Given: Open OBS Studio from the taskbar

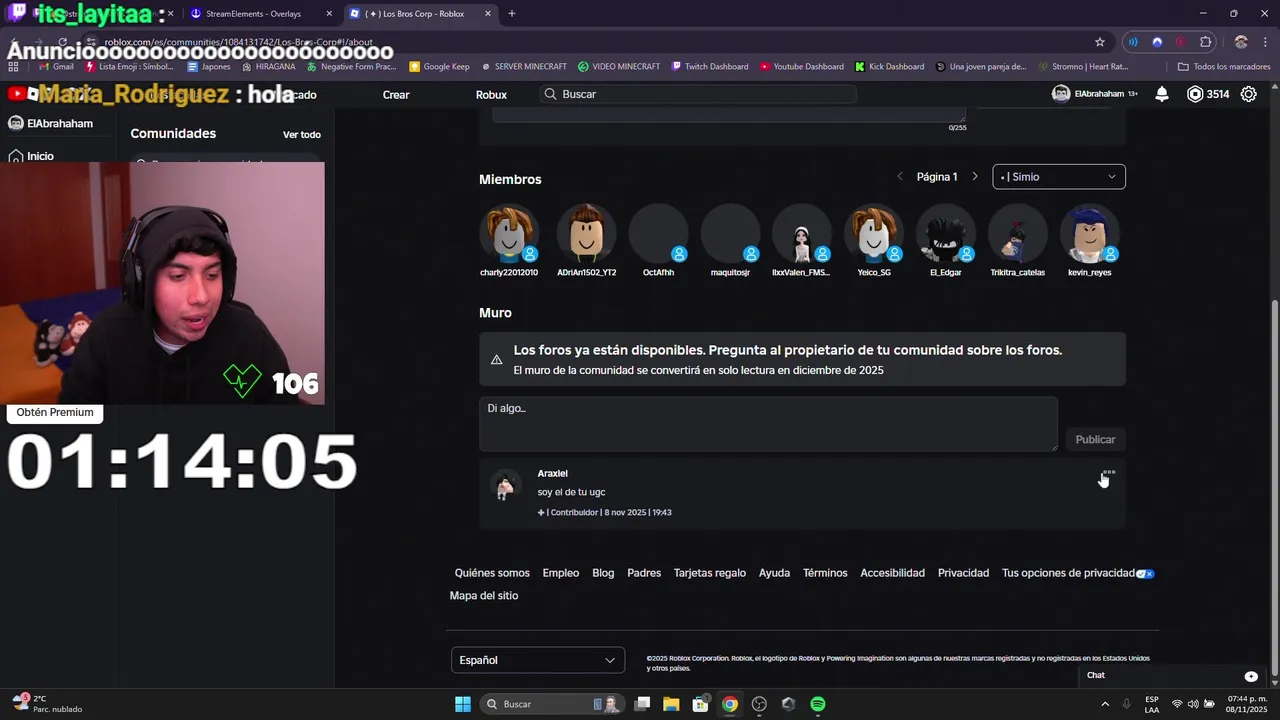Looking at the screenshot, I should coord(759,704).
